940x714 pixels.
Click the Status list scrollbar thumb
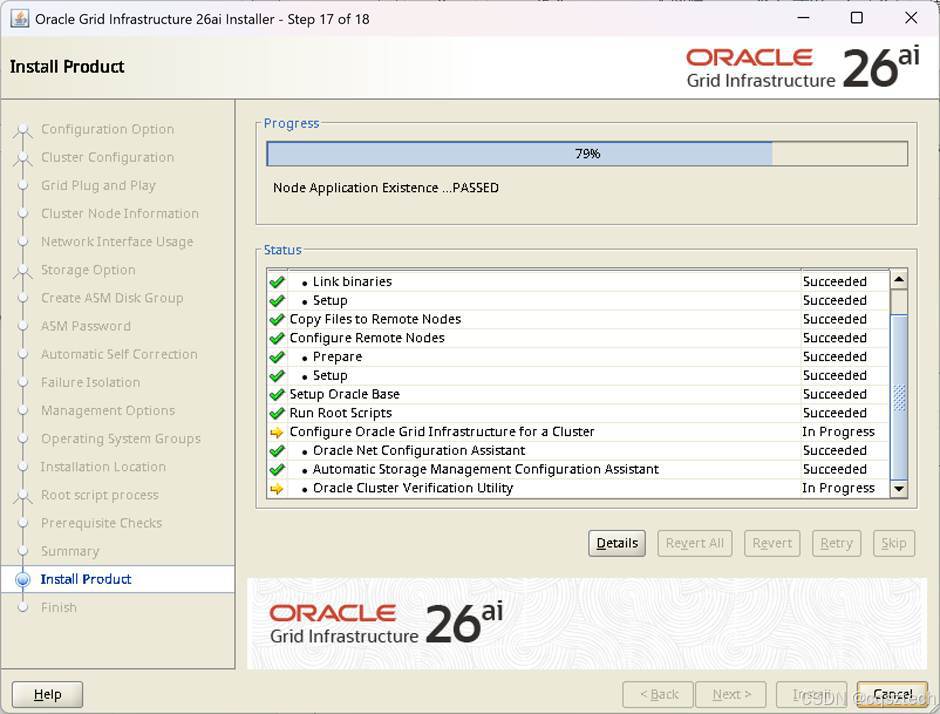tap(899, 397)
